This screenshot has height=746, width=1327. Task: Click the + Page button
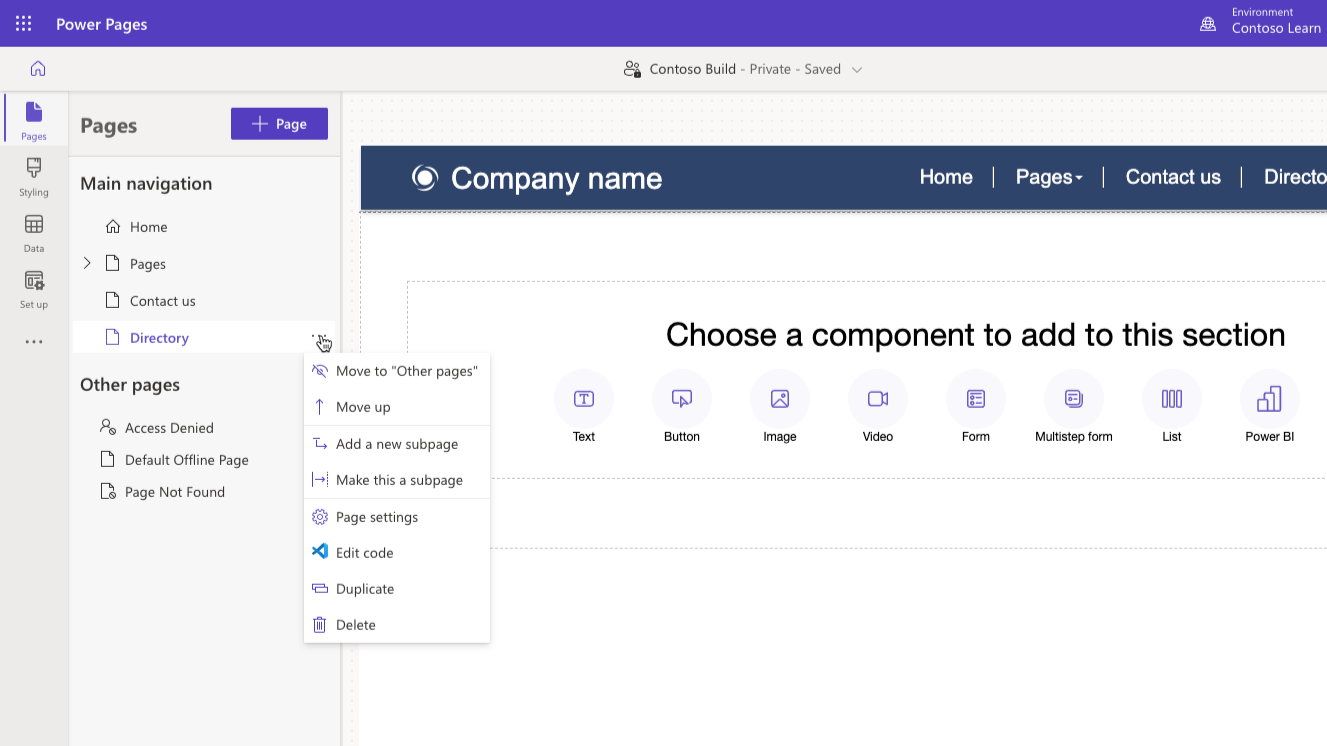click(x=279, y=124)
